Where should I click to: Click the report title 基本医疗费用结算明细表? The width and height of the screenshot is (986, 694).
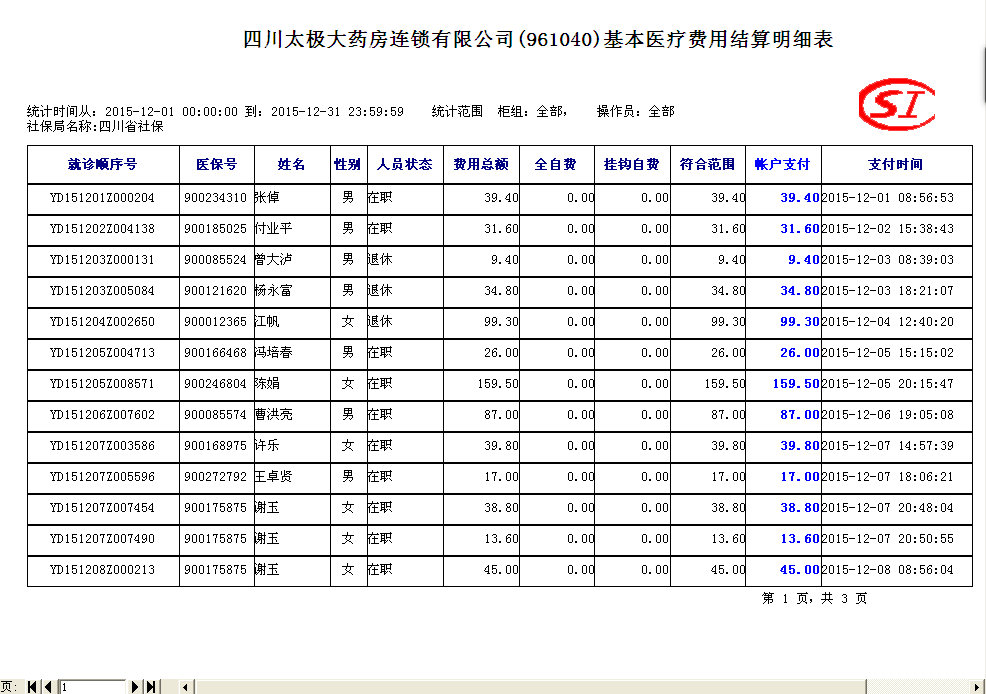(718, 40)
